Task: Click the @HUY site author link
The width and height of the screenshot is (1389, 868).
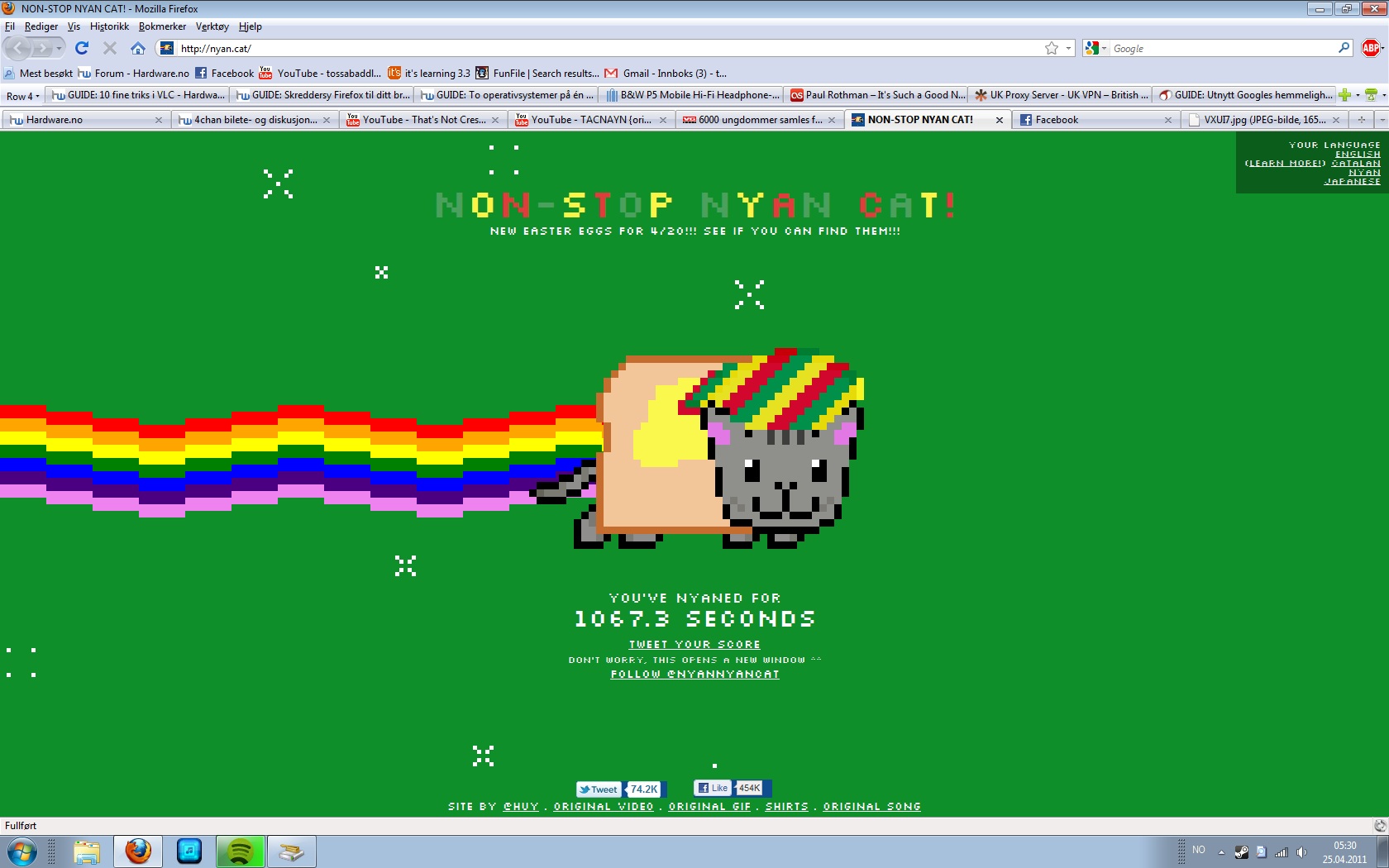Action: click(x=521, y=807)
